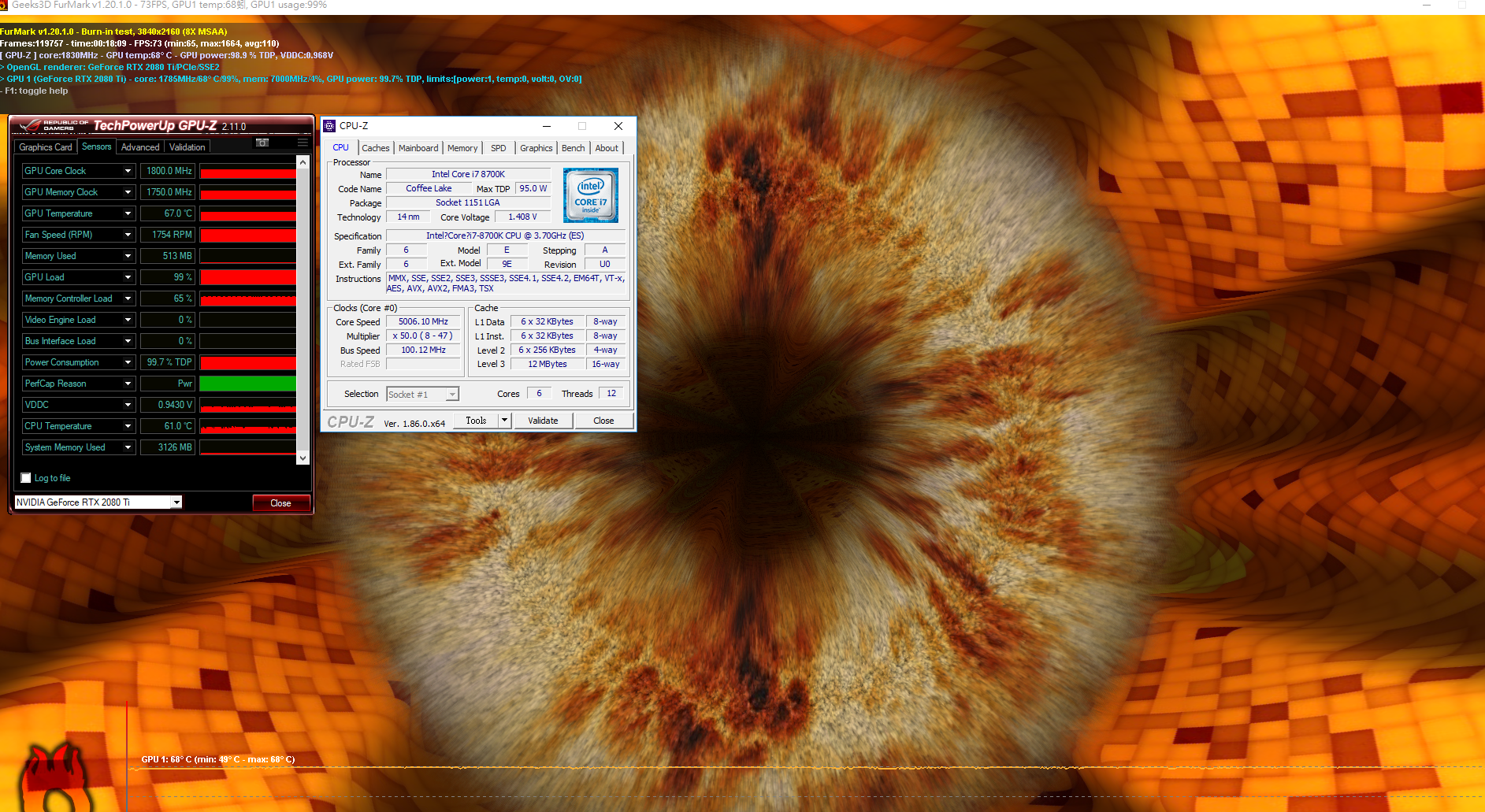Image resolution: width=1485 pixels, height=812 pixels.
Task: Open the NVIDIA GeForce RTX 2080 Ti selector
Action: [x=98, y=502]
